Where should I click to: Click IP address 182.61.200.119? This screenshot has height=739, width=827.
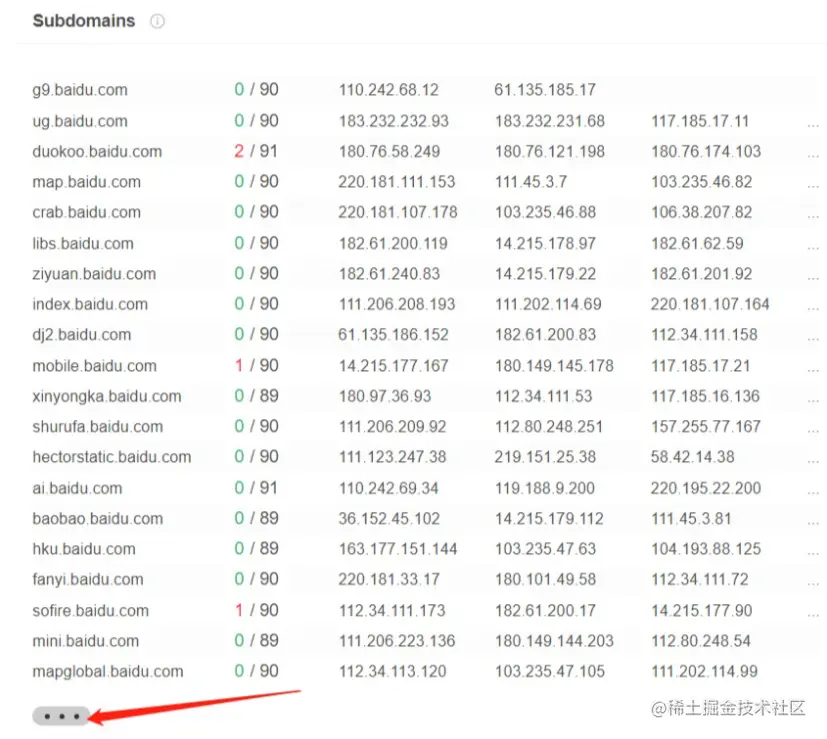[393, 243]
